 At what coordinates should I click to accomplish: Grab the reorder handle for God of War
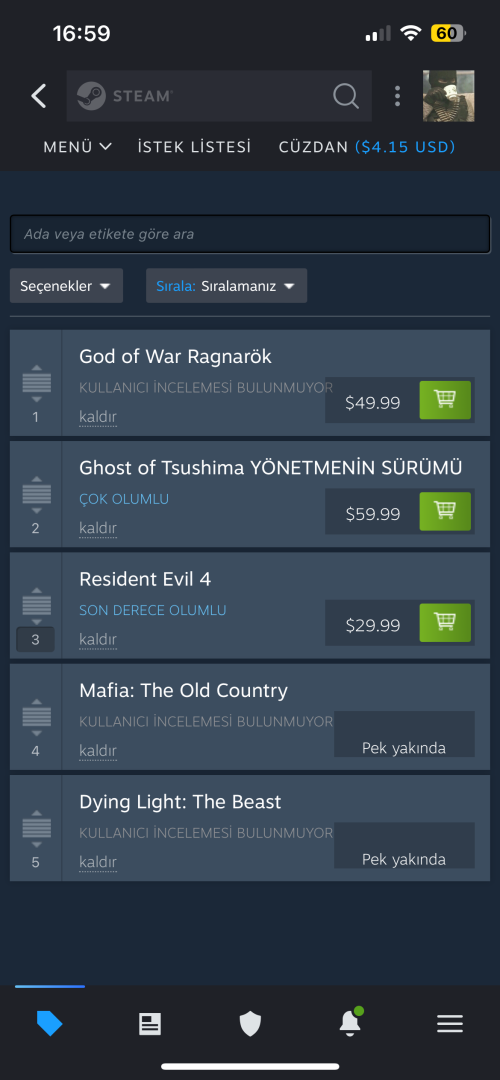point(37,383)
